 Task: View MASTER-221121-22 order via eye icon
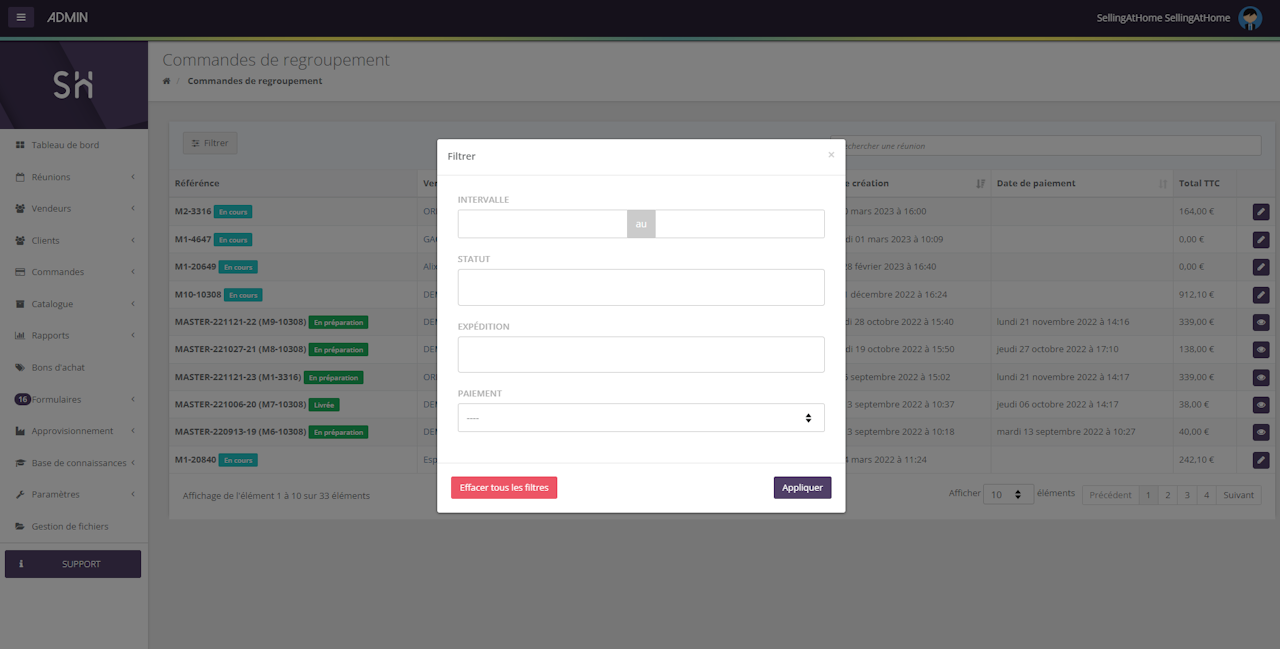pos(1261,322)
